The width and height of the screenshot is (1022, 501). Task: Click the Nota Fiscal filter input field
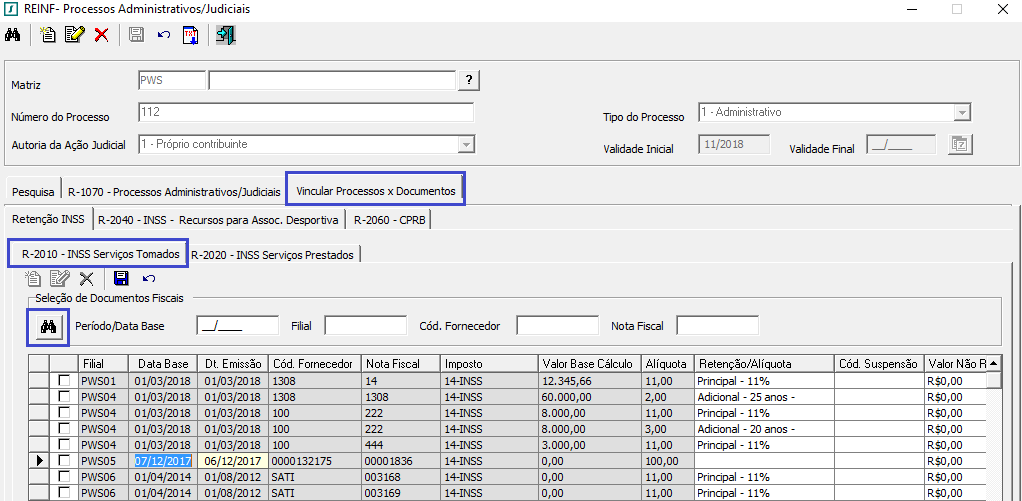click(x=717, y=326)
